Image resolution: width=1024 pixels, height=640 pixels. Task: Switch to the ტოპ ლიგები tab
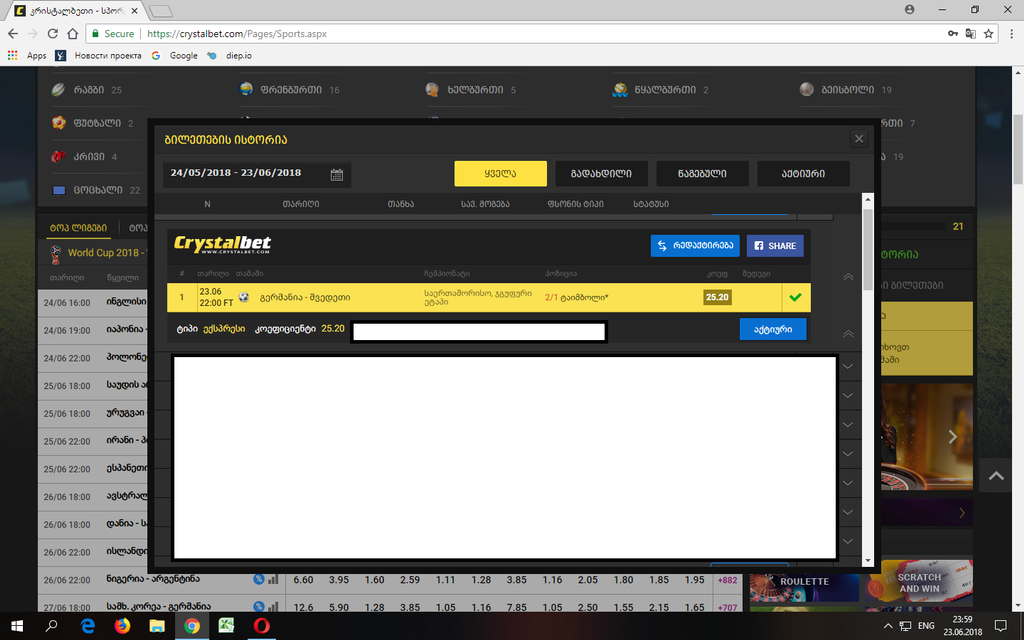pyautogui.click(x=78, y=227)
